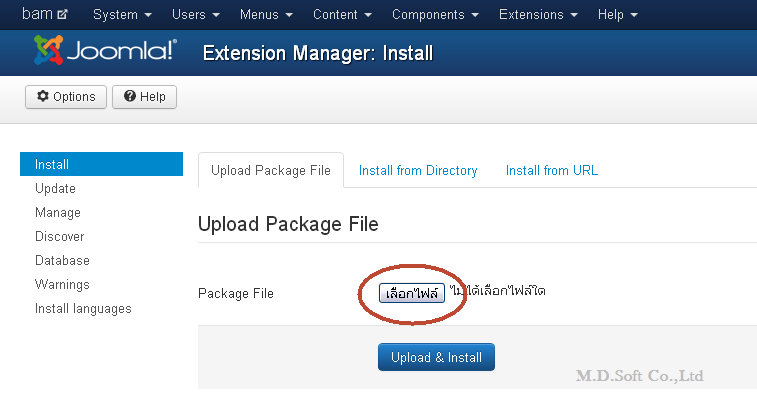Open the Users dropdown menu
757x412 pixels.
click(196, 14)
